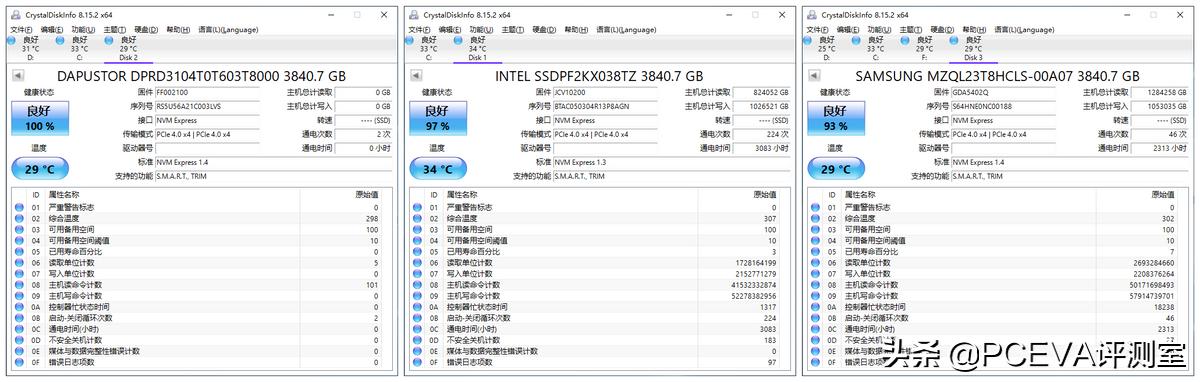The height and width of the screenshot is (382, 1200).
Task: Click power-on count field 46 次
Action: click(x=1160, y=134)
